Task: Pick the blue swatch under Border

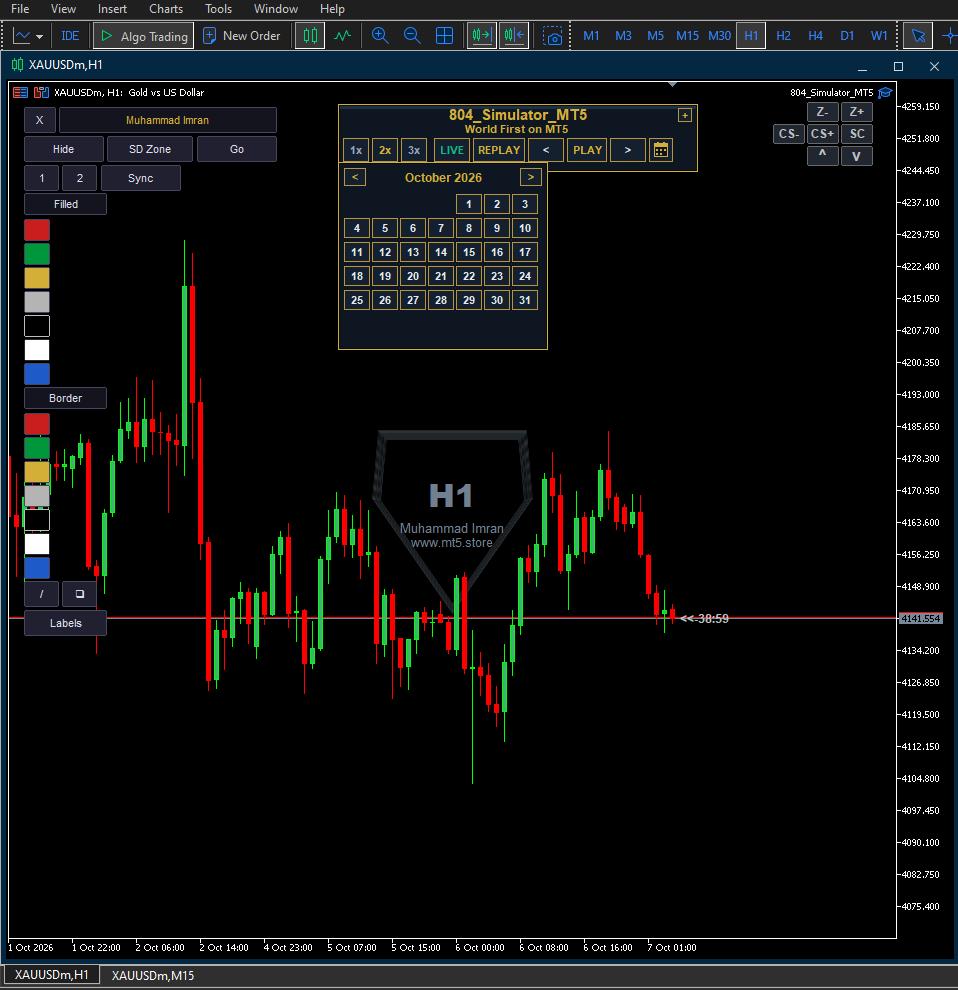Action: [x=37, y=568]
